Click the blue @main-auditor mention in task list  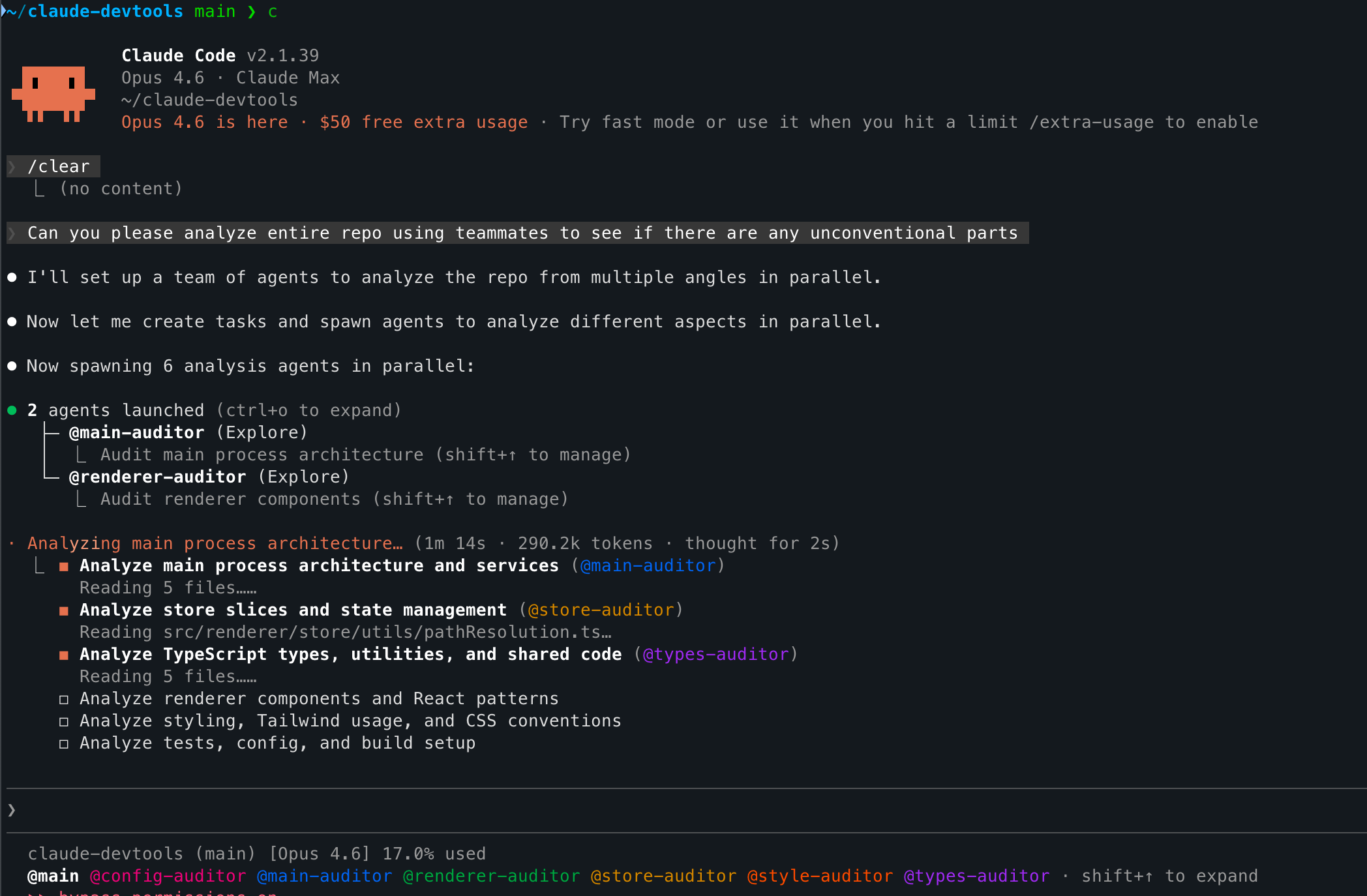[648, 565]
